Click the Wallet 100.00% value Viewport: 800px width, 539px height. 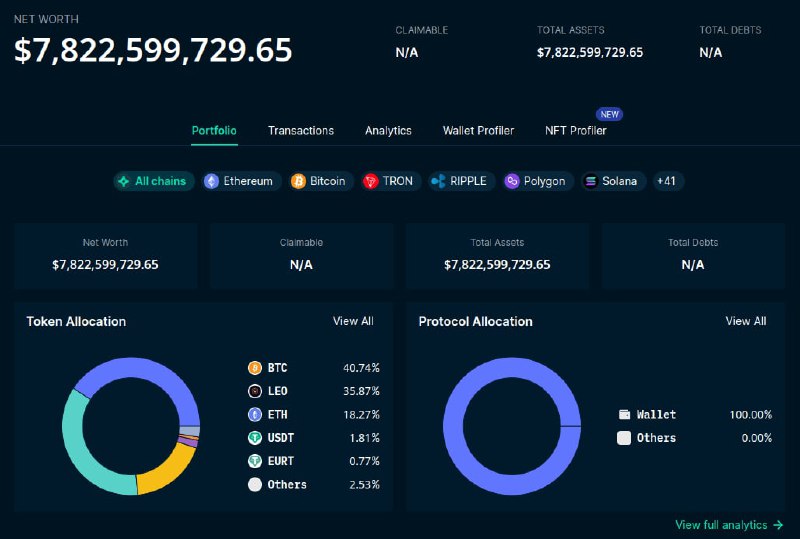pyautogui.click(x=751, y=414)
